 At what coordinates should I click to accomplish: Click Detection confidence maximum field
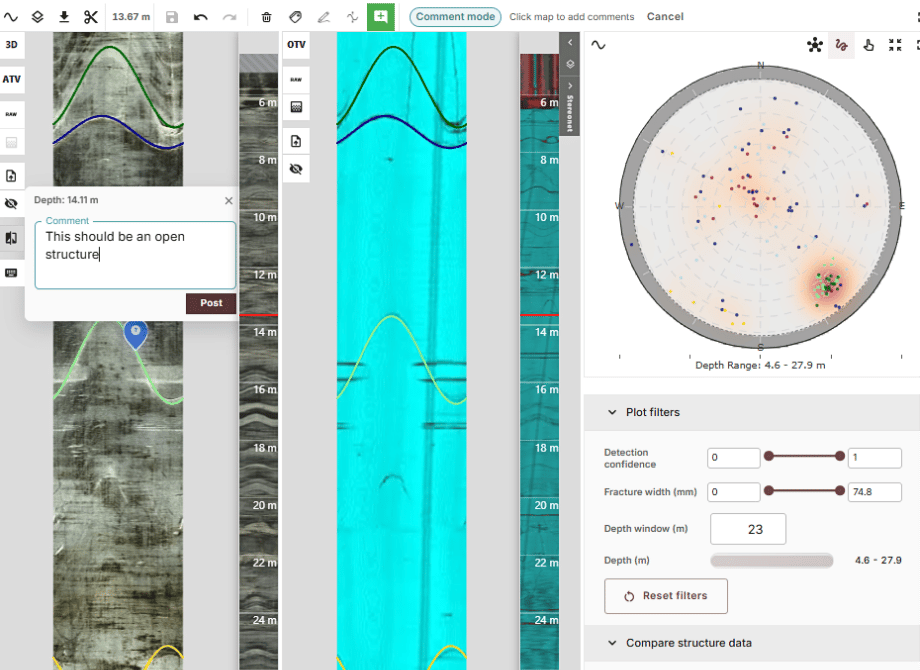coord(874,458)
